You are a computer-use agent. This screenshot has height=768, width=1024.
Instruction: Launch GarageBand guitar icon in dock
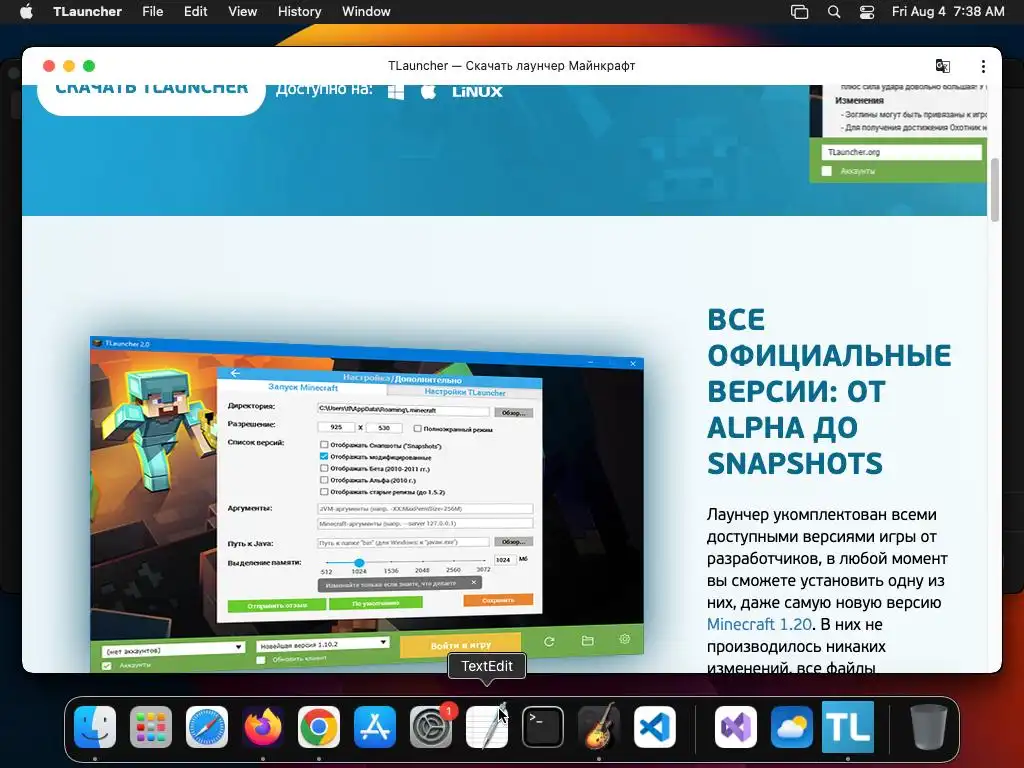point(599,727)
